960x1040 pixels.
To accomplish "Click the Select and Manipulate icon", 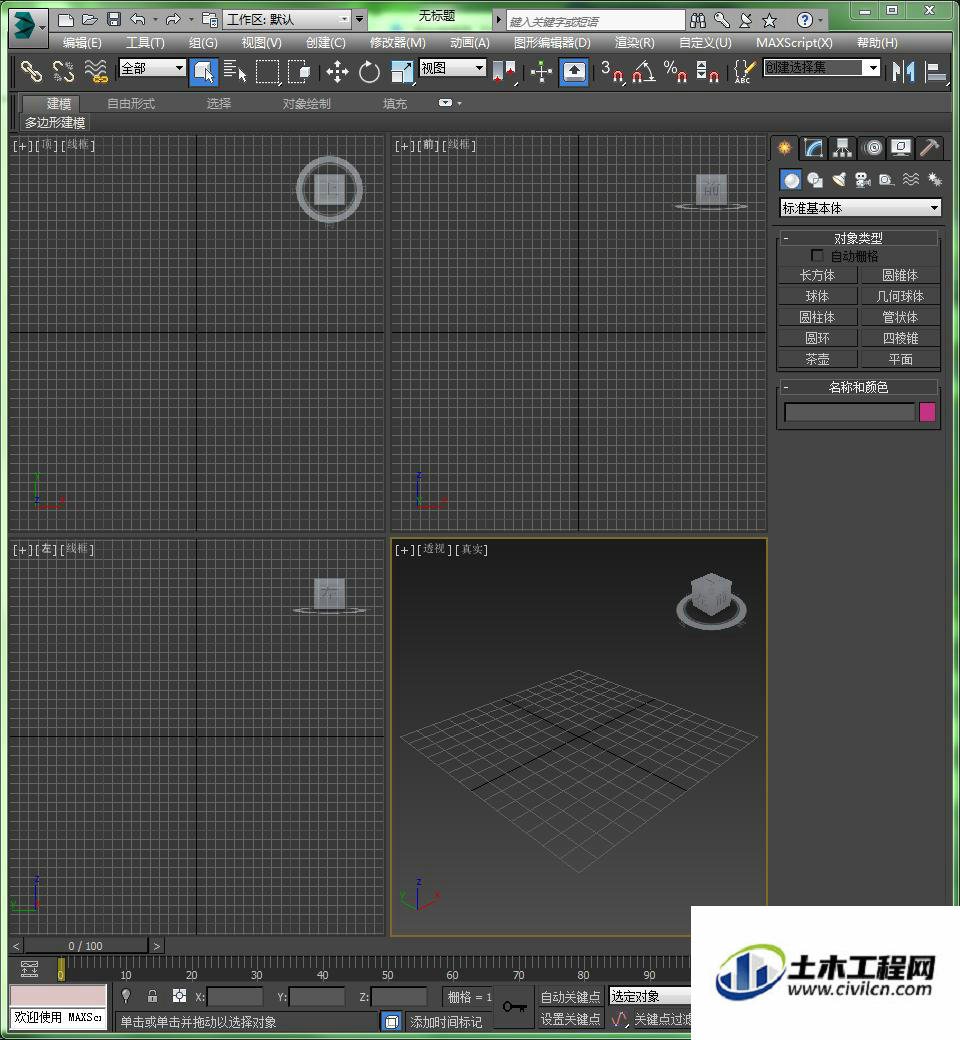I will point(541,71).
